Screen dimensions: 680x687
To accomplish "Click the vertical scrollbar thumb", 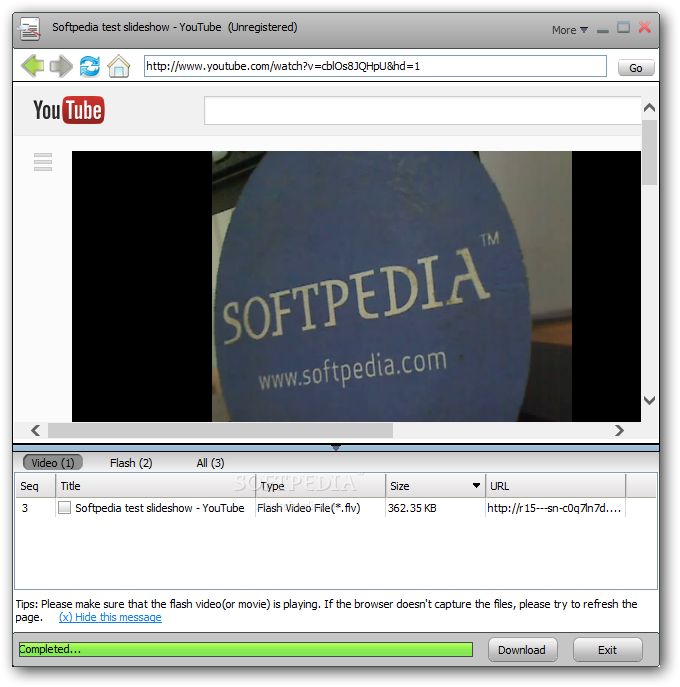I will [x=649, y=152].
